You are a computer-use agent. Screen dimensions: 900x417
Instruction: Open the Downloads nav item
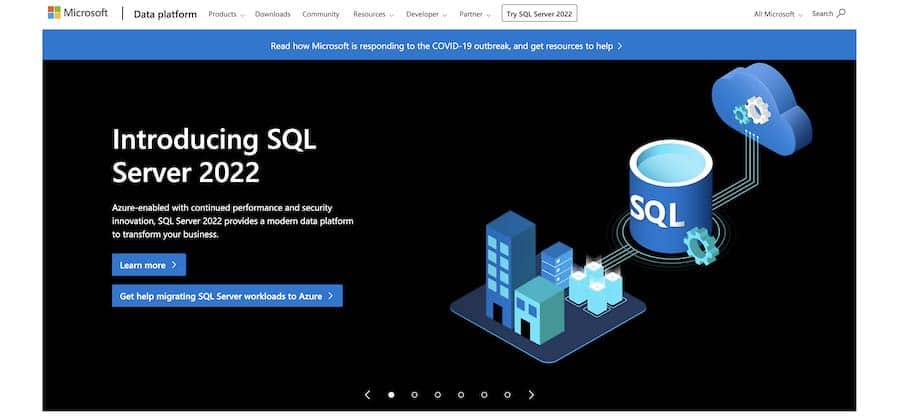pos(273,14)
